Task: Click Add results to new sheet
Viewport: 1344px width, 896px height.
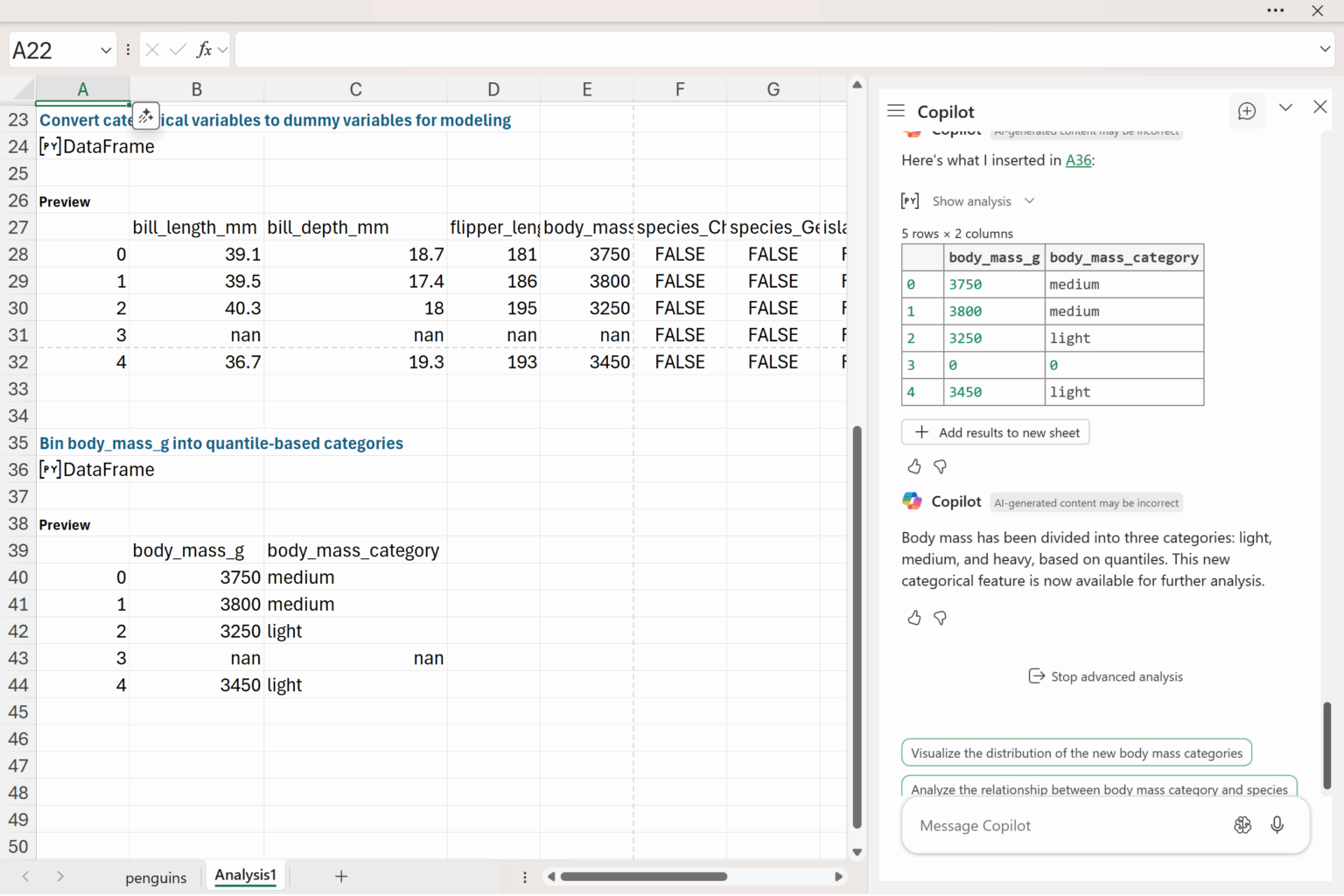Action: (996, 432)
